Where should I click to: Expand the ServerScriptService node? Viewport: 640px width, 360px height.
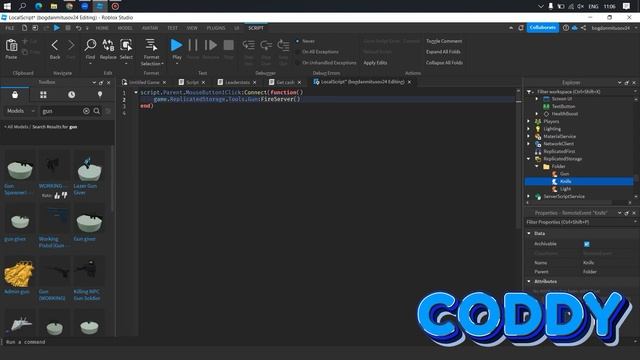click(x=529, y=196)
